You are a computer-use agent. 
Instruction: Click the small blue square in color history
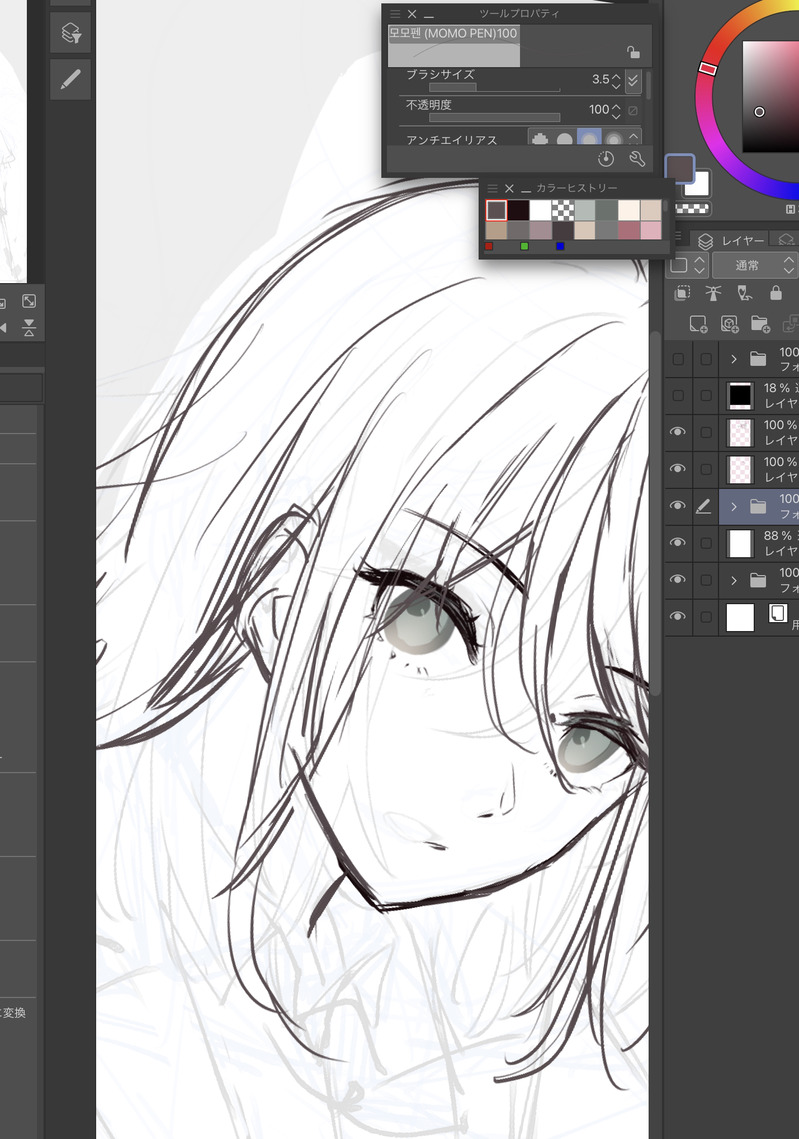click(x=559, y=247)
